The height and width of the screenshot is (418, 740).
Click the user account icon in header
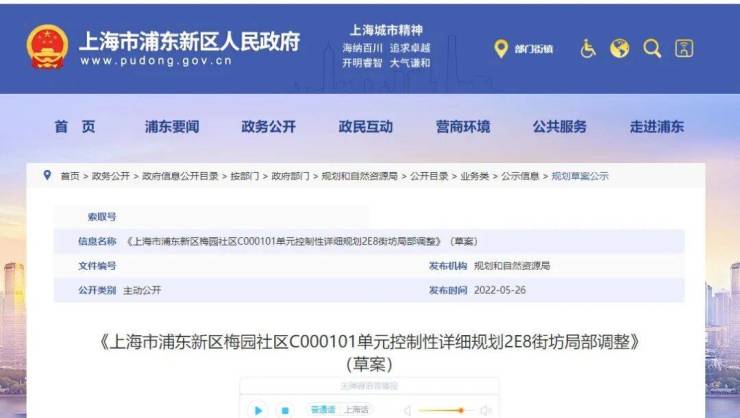(x=684, y=48)
